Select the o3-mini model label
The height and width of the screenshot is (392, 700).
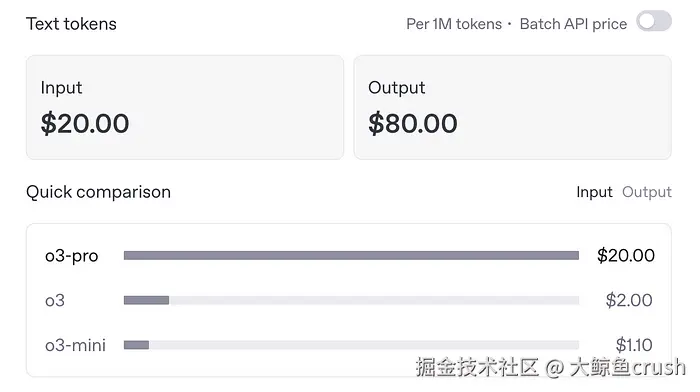pos(75,345)
